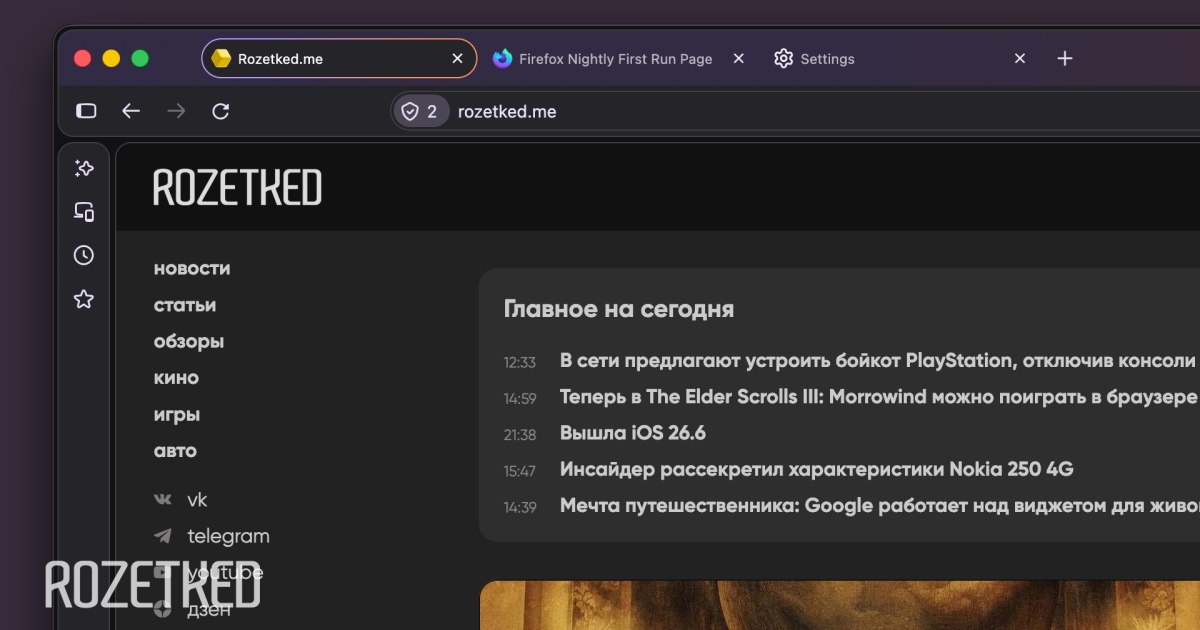The height and width of the screenshot is (630, 1200).
Task: Click the 15:47 timestamp
Action: click(x=520, y=470)
